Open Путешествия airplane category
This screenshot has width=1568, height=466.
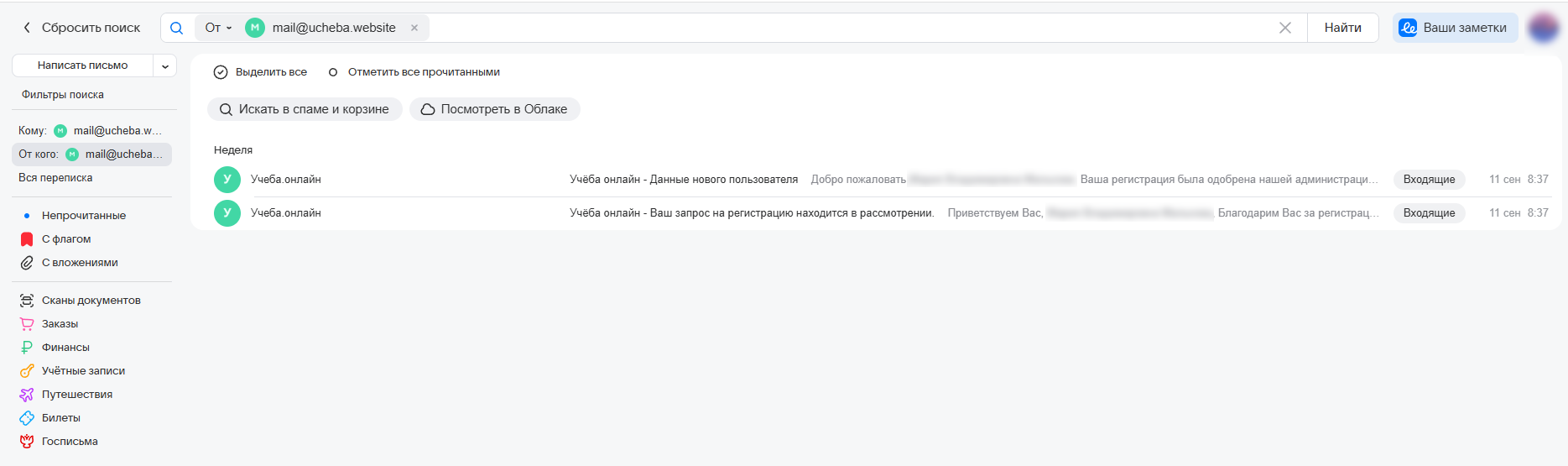27,395
